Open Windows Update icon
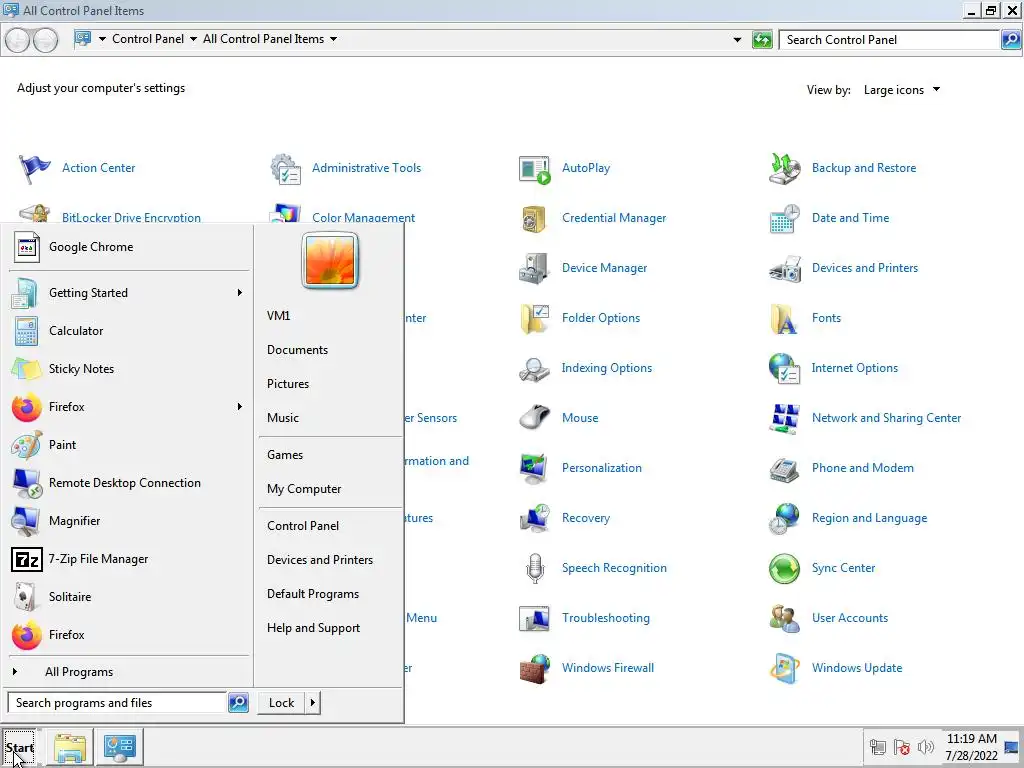This screenshot has height=768, width=1024. pos(784,668)
